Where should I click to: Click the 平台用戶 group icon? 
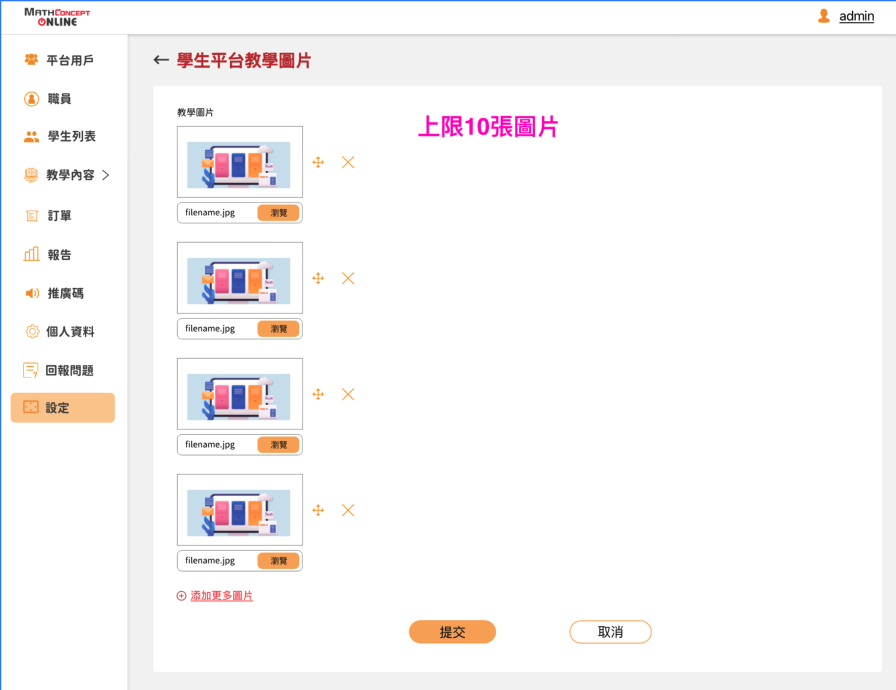pos(31,59)
